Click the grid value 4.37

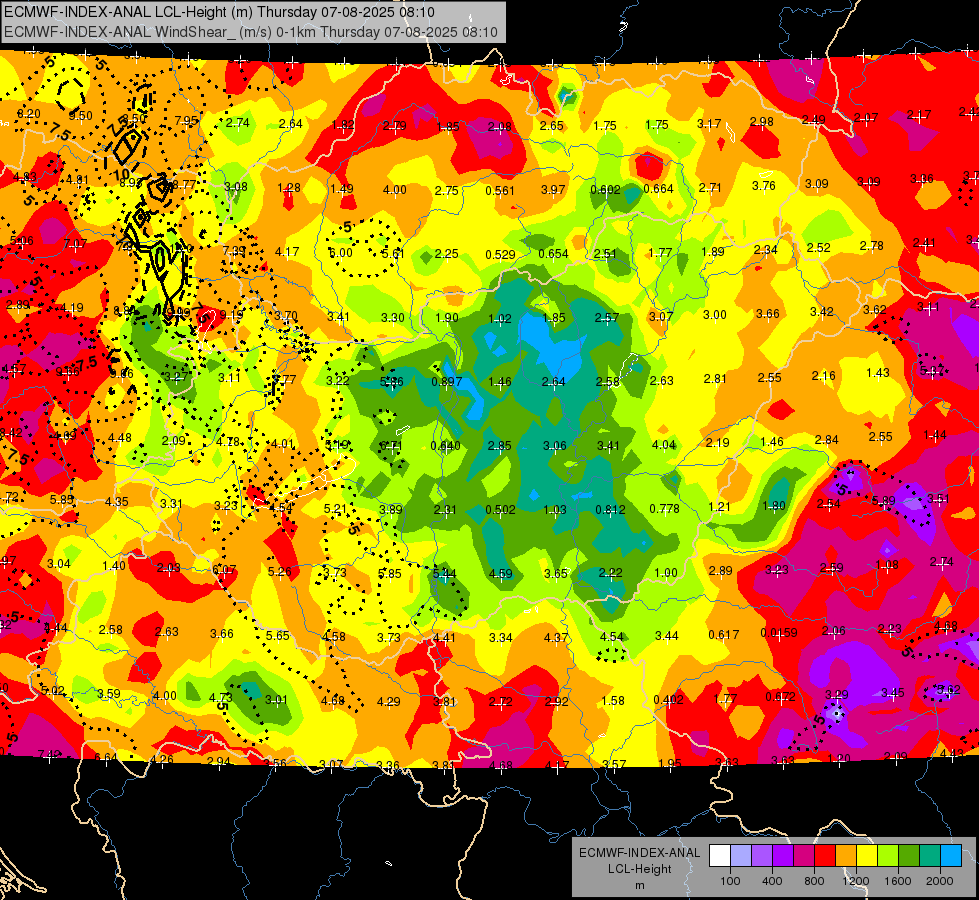pos(556,638)
